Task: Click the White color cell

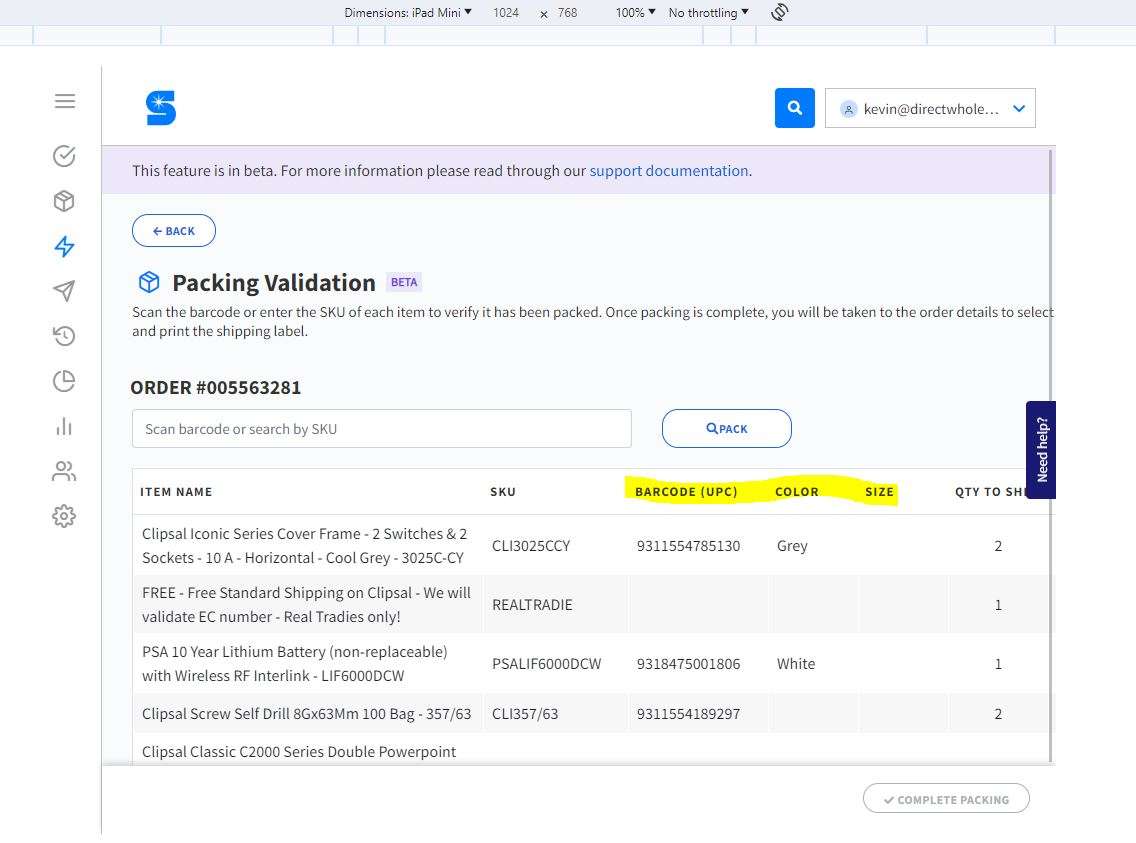Action: click(795, 663)
